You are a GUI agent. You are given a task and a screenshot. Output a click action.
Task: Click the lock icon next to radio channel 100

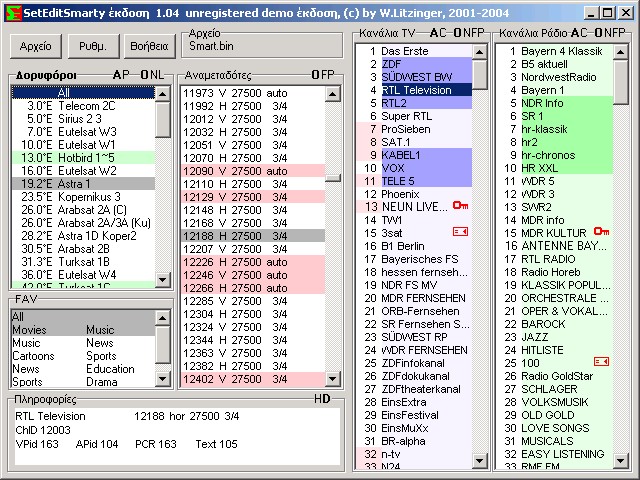click(601, 361)
